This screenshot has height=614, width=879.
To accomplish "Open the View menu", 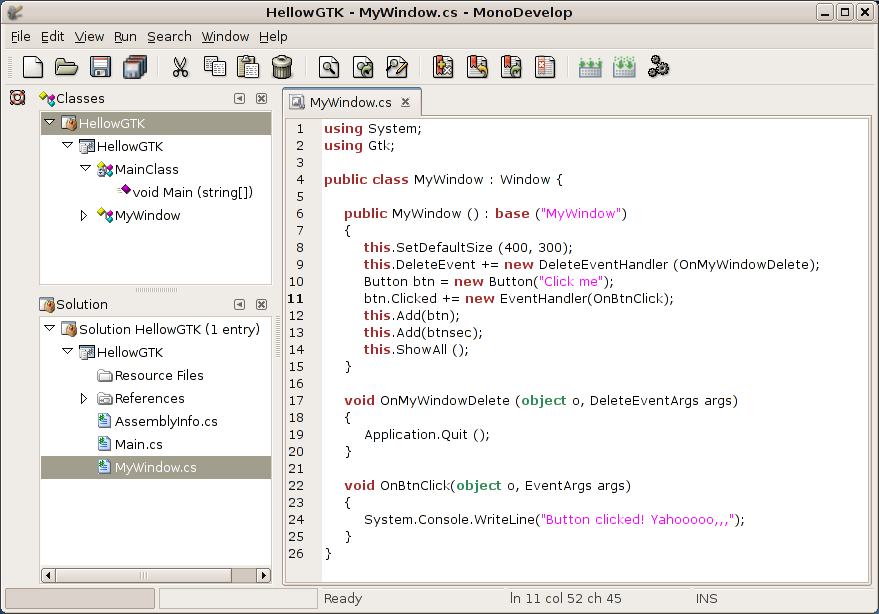I will (89, 36).
